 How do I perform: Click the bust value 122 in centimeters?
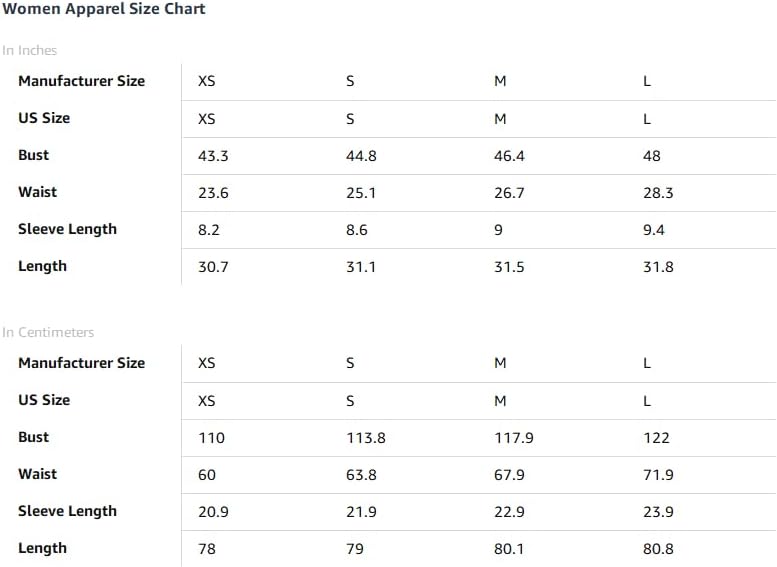[656, 438]
